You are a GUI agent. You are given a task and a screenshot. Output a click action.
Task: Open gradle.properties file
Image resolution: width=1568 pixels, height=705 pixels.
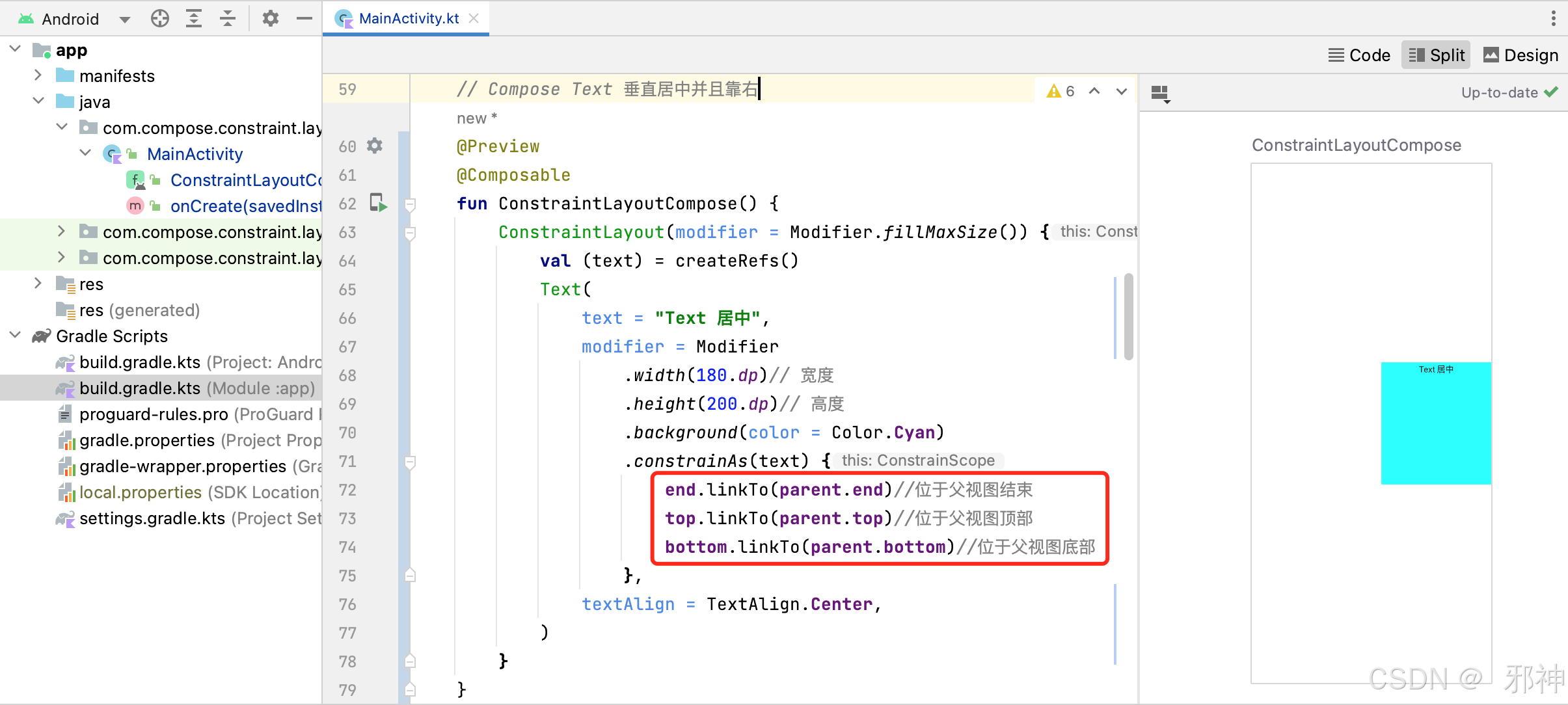pos(200,440)
